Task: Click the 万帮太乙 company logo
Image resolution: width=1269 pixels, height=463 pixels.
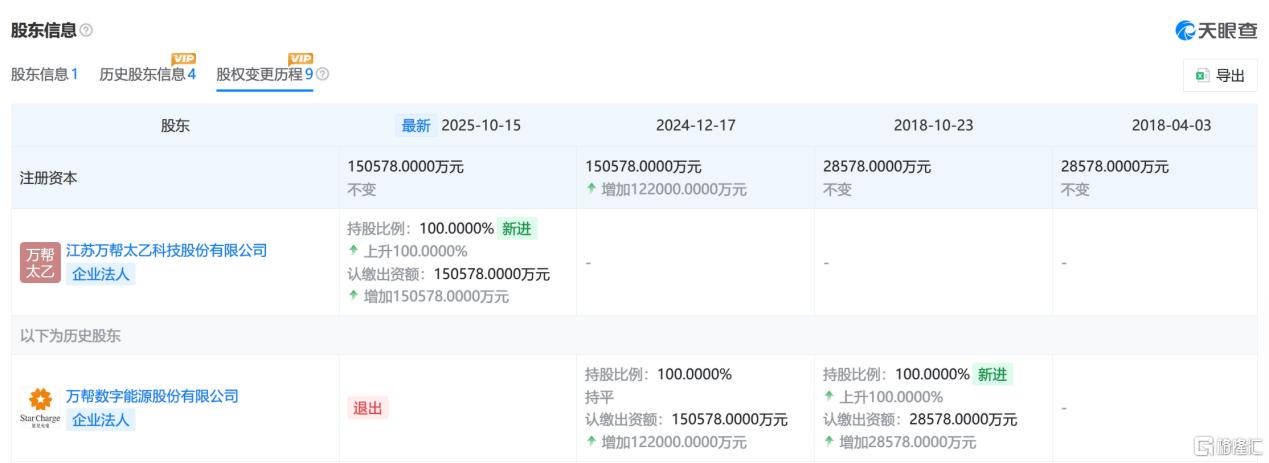Action: (40, 262)
